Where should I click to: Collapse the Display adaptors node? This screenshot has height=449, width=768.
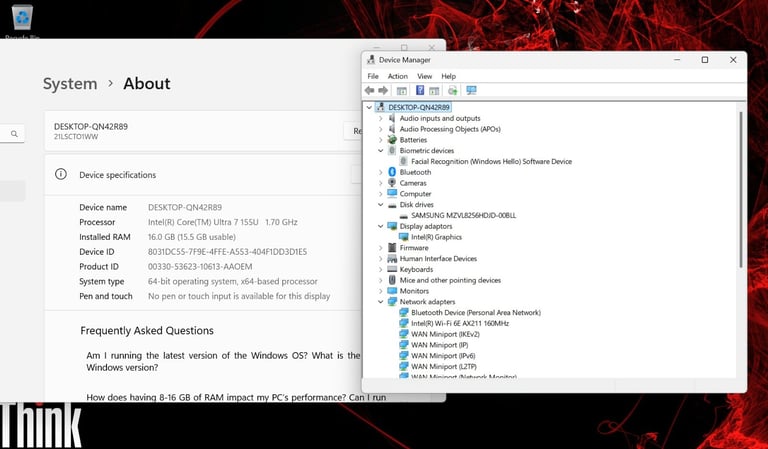coord(381,226)
